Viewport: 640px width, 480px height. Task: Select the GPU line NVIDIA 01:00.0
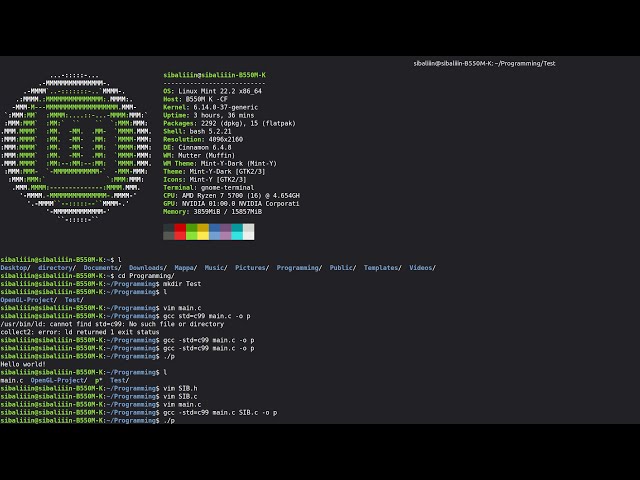[x=231, y=204]
